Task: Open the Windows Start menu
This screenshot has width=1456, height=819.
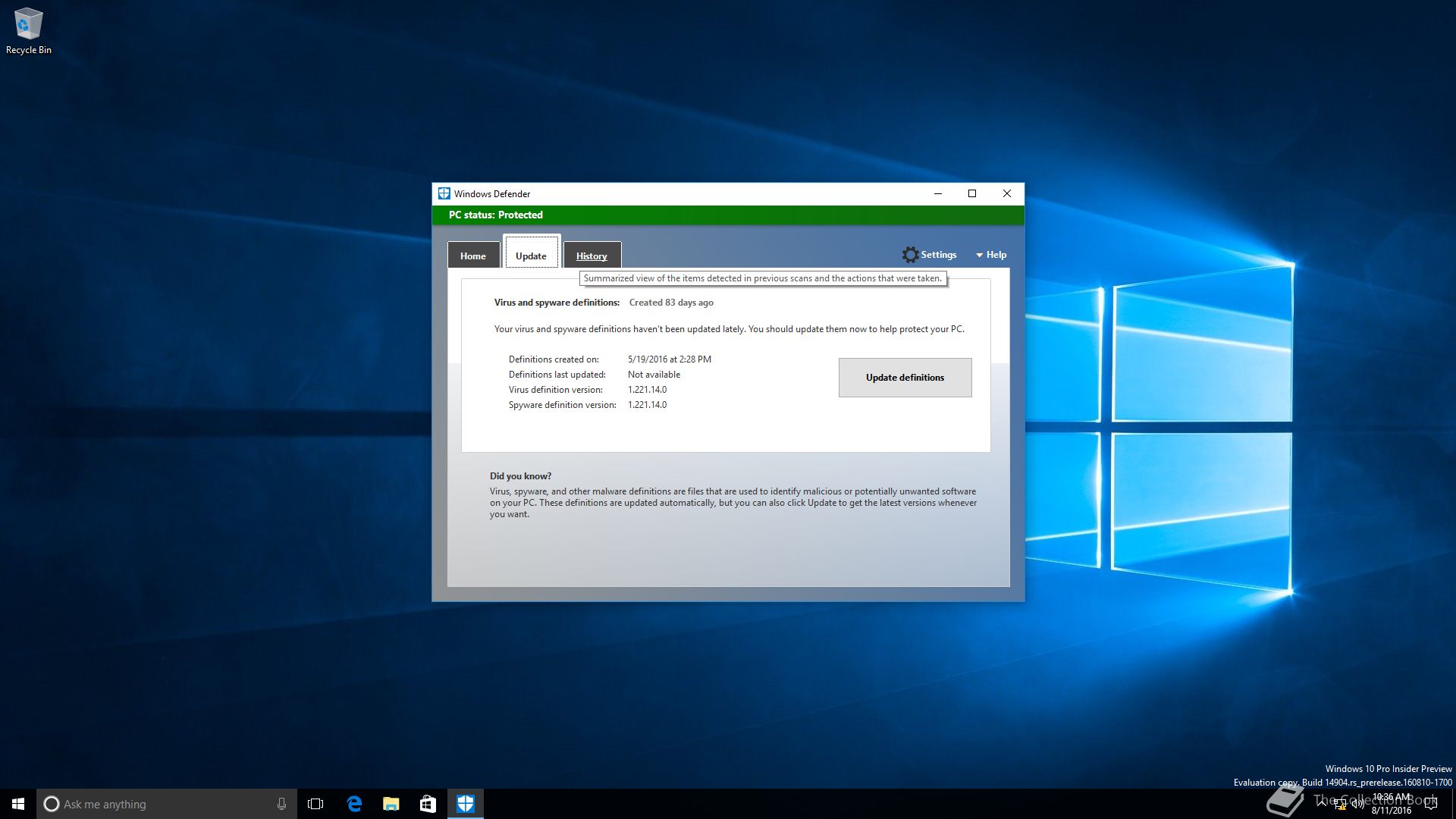Action: click(x=18, y=804)
